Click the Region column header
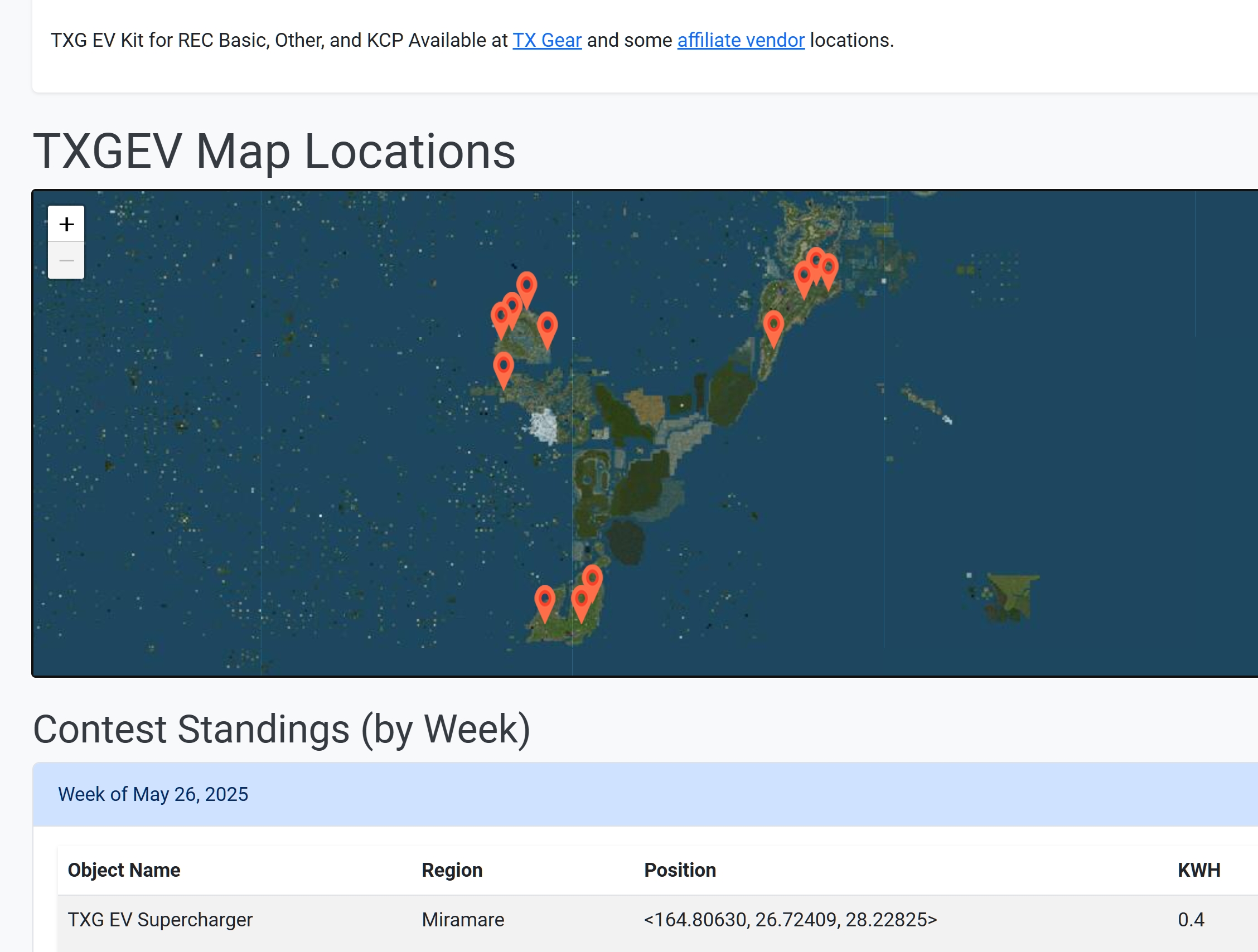 coord(452,870)
